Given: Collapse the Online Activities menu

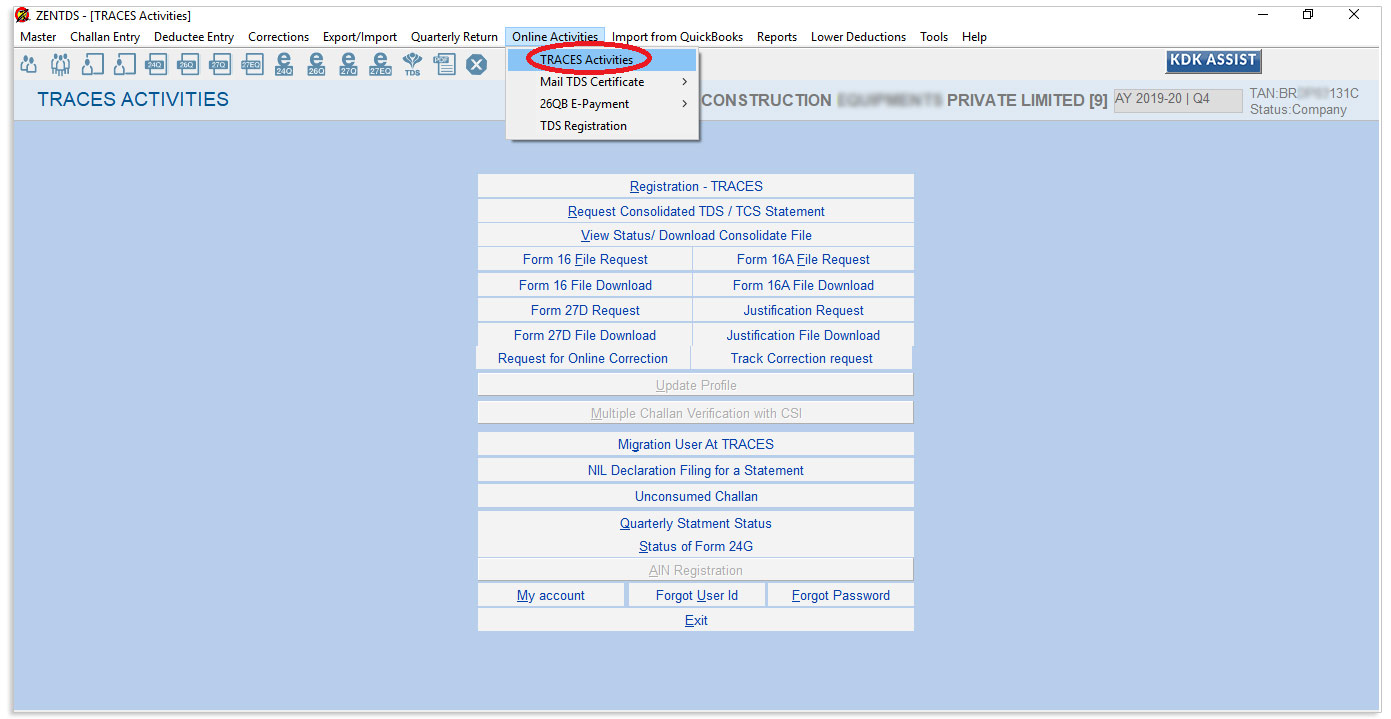Looking at the screenshot, I should pyautogui.click(x=555, y=37).
